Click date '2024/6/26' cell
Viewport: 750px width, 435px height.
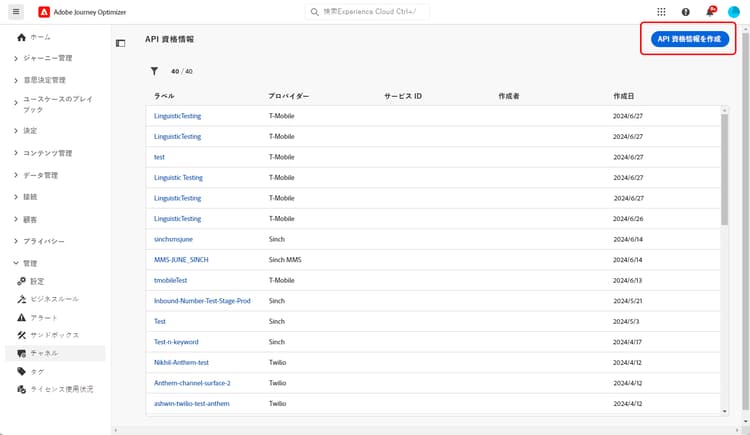click(628, 219)
